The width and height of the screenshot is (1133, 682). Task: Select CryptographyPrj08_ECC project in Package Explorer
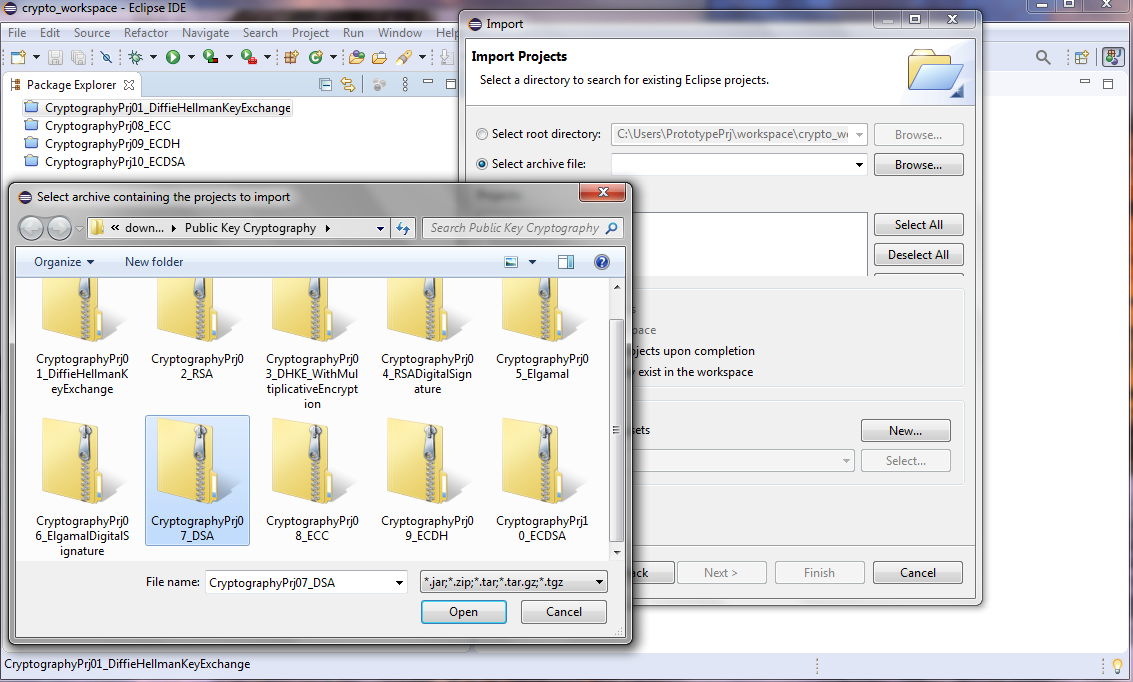coord(108,126)
